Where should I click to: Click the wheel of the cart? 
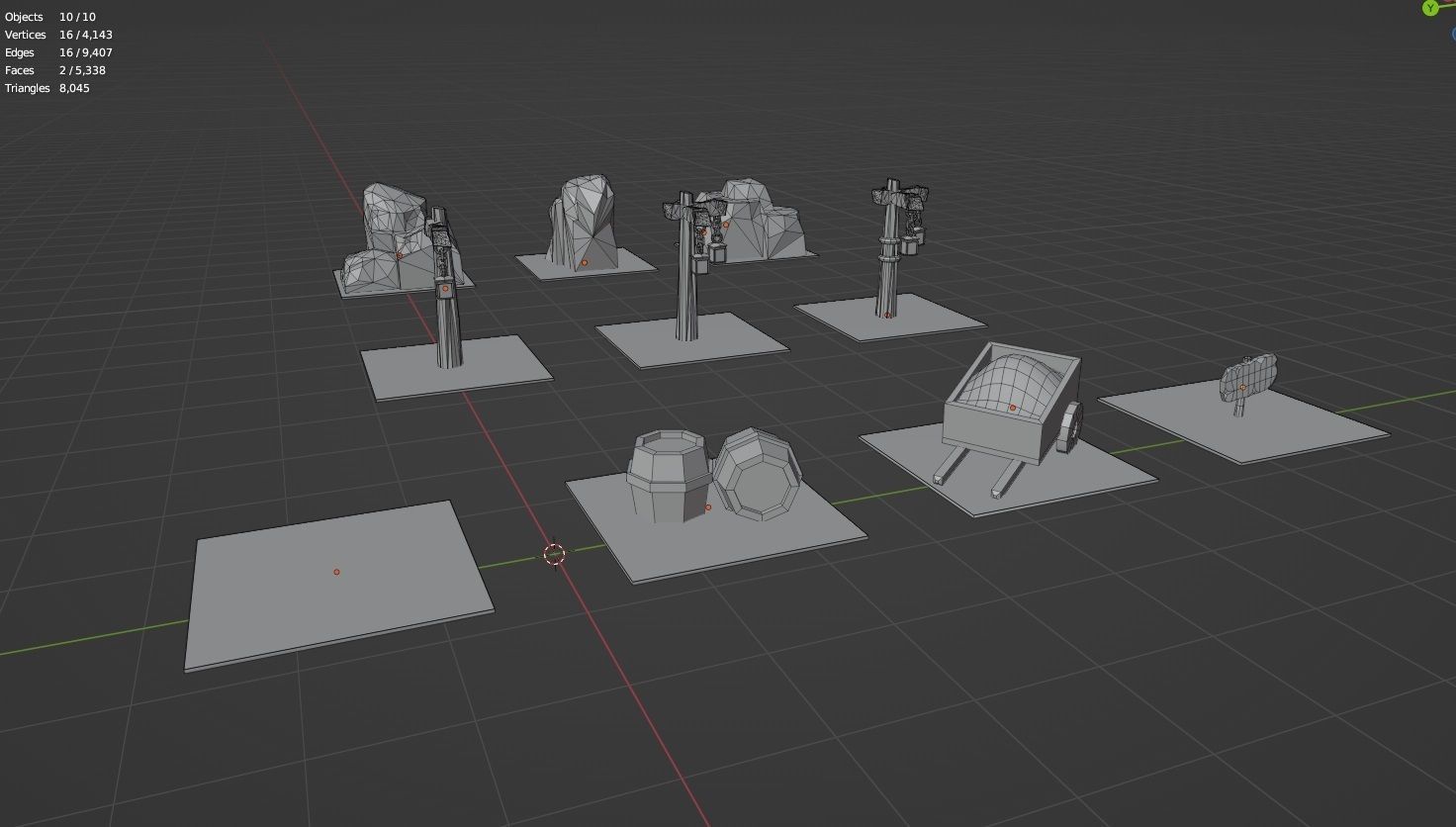[x=1069, y=428]
